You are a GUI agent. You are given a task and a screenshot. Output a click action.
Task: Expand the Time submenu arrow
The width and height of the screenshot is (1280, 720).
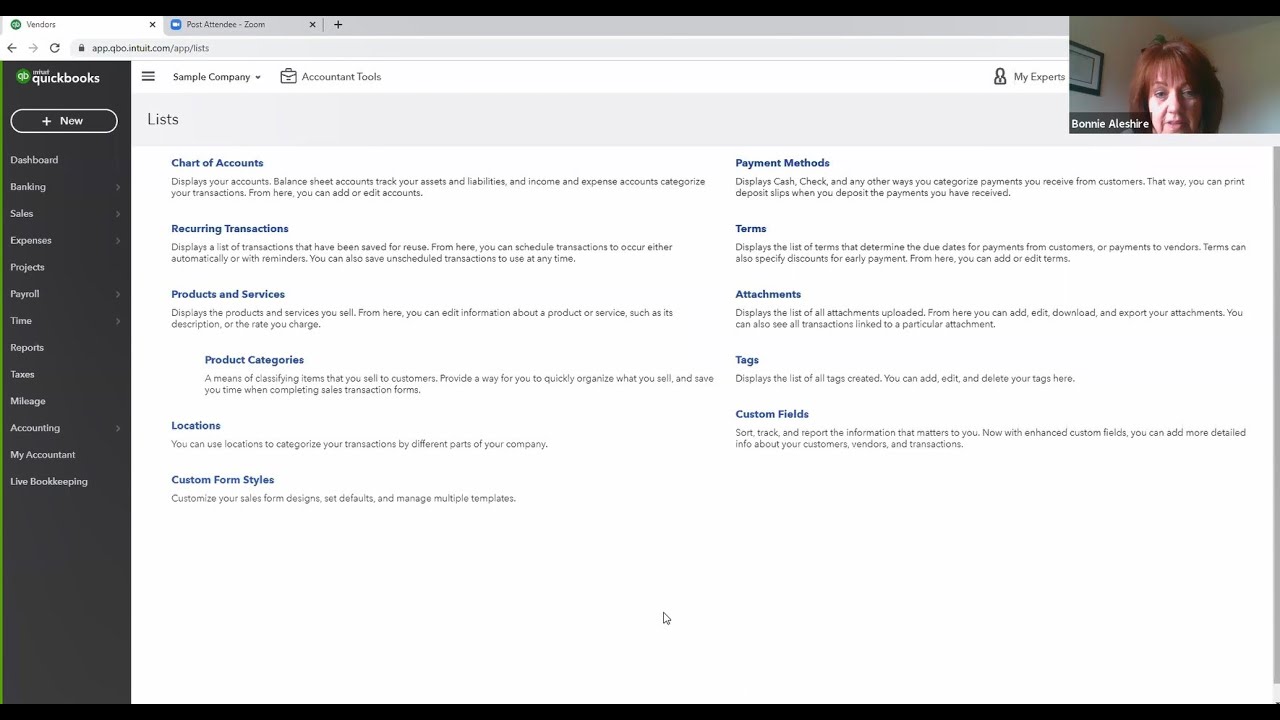coord(118,321)
